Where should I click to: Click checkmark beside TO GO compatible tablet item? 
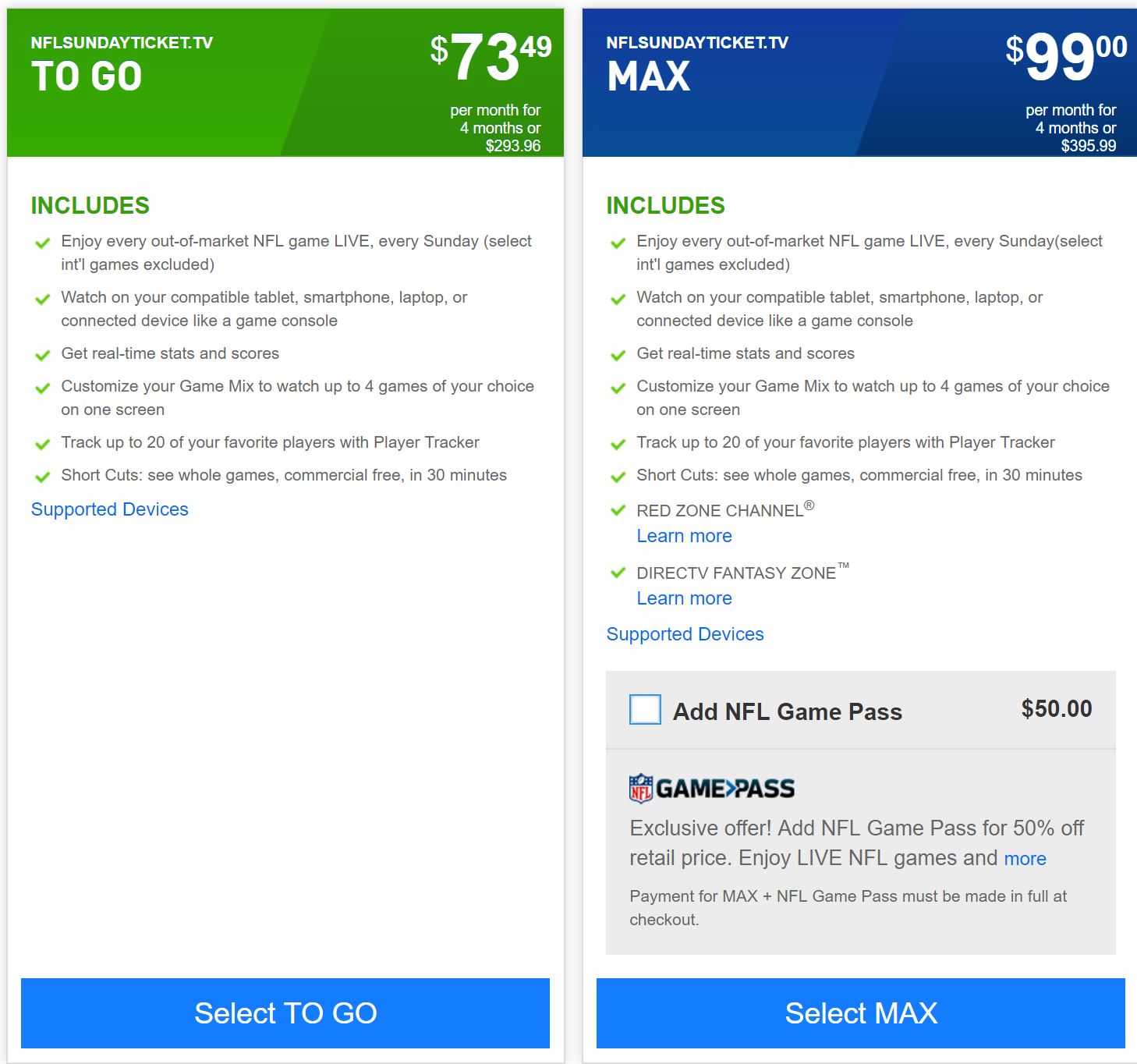pos(43,300)
